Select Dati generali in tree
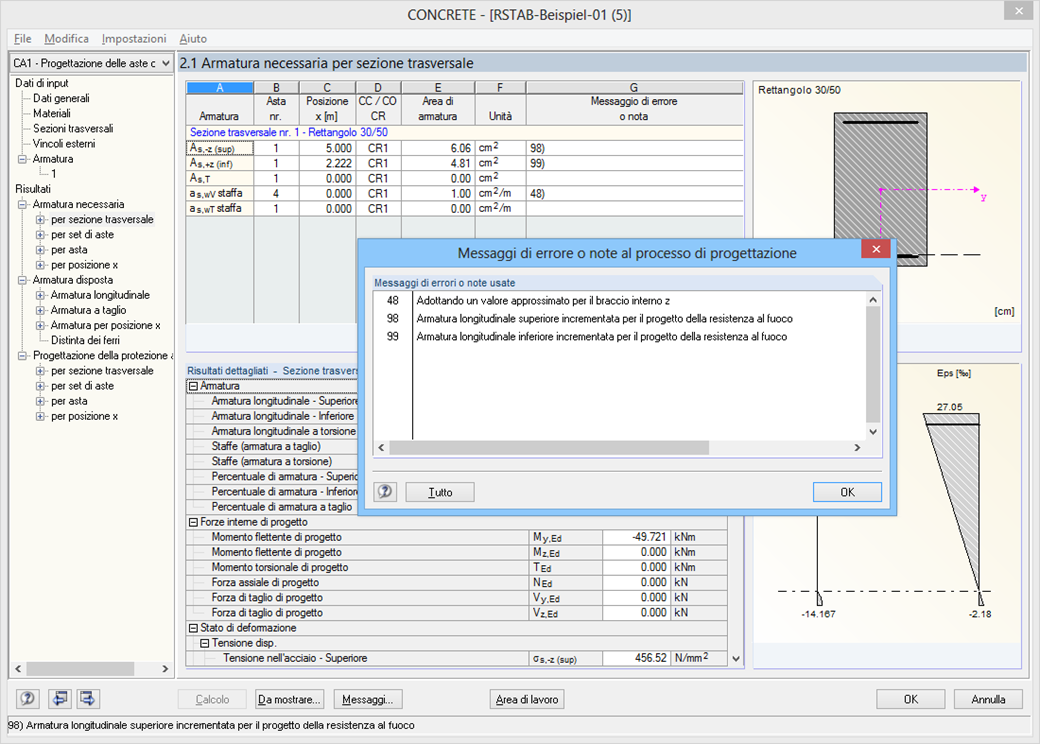 tap(61, 98)
